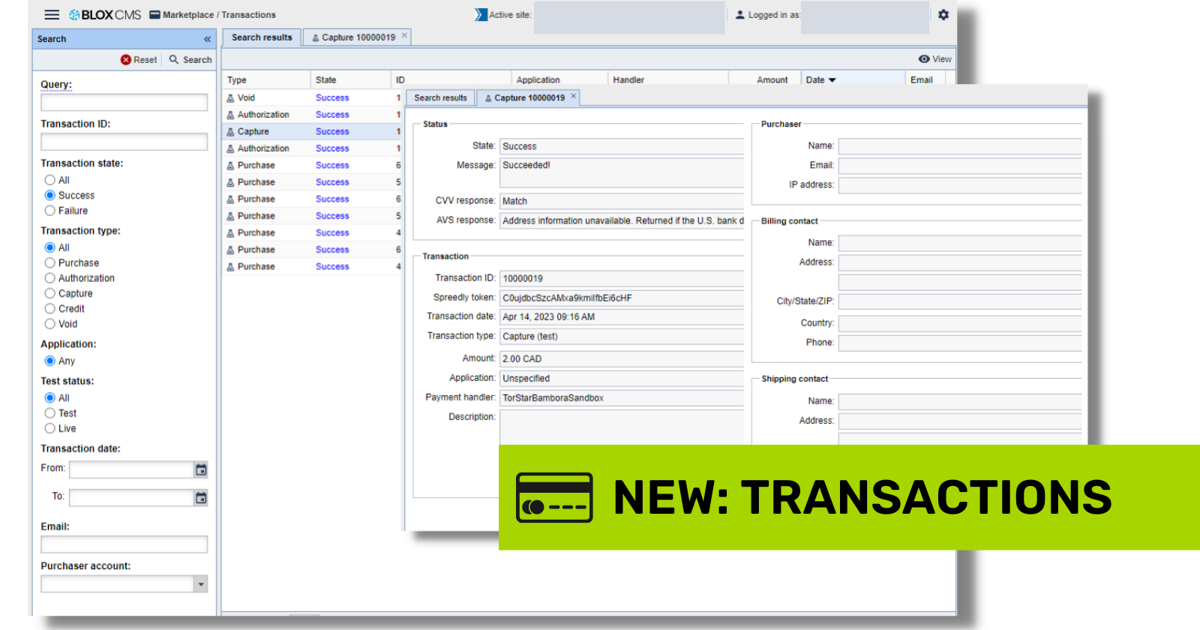Select Any under Application

(50, 361)
